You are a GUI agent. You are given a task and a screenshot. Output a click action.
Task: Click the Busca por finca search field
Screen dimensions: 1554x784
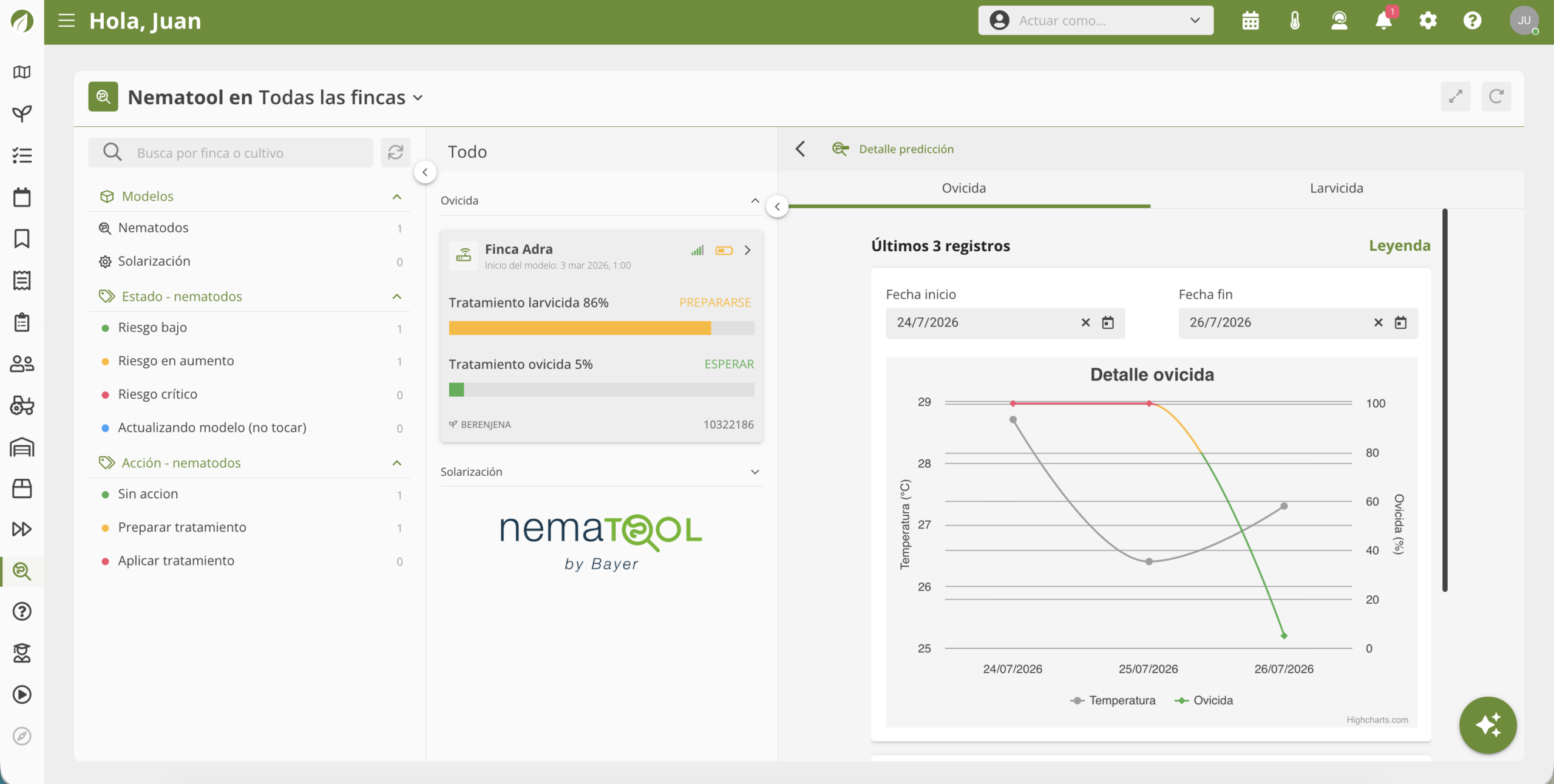231,152
